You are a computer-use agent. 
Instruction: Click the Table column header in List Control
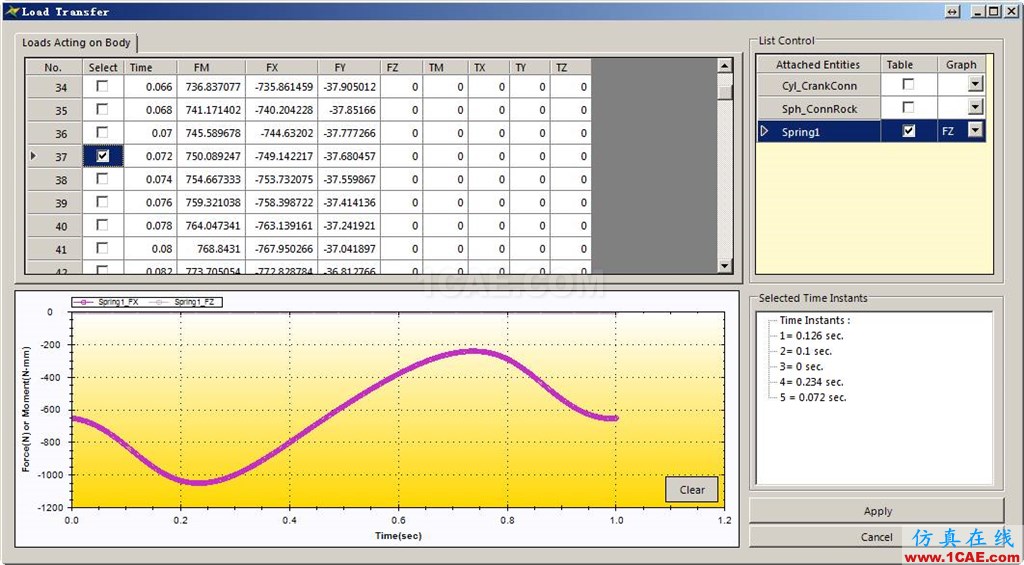point(908,64)
